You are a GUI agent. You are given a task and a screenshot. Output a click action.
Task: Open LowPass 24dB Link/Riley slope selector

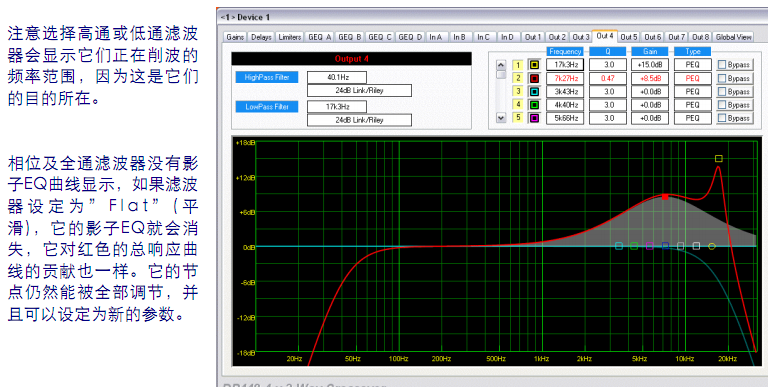(359, 120)
